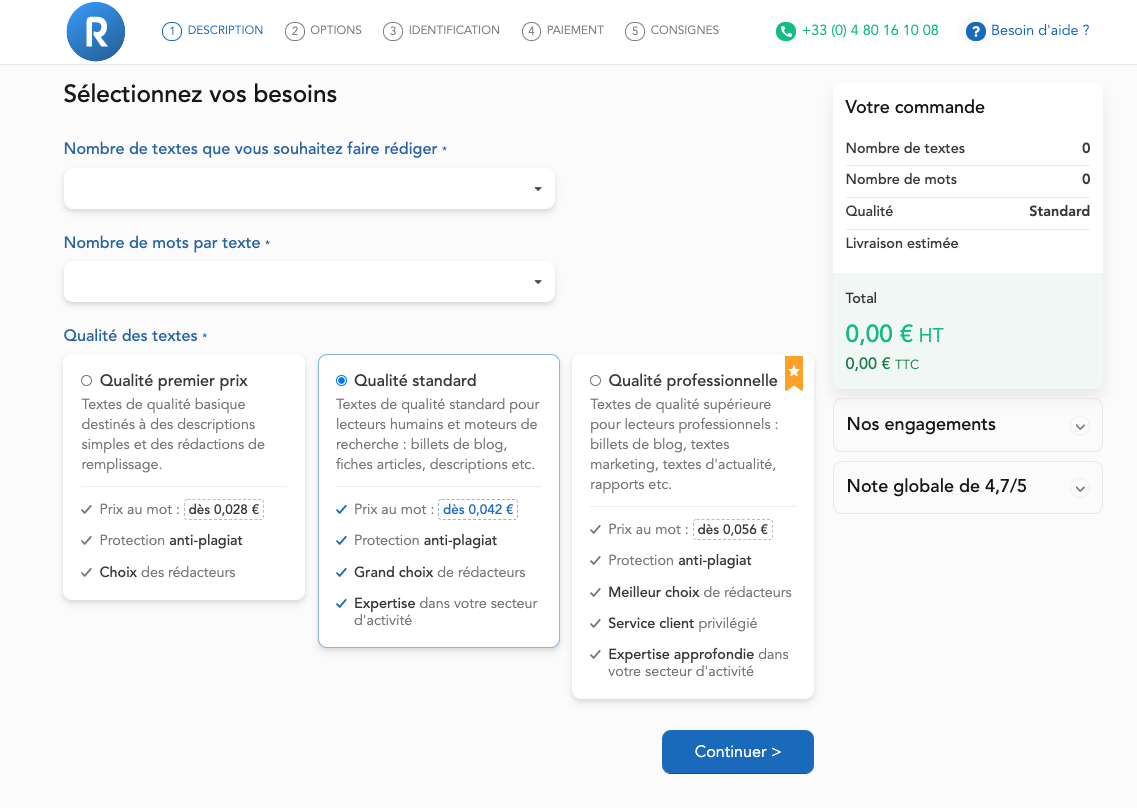The width and height of the screenshot is (1137, 808).
Task: Select the Qualité standard radio button
Action: click(x=342, y=380)
